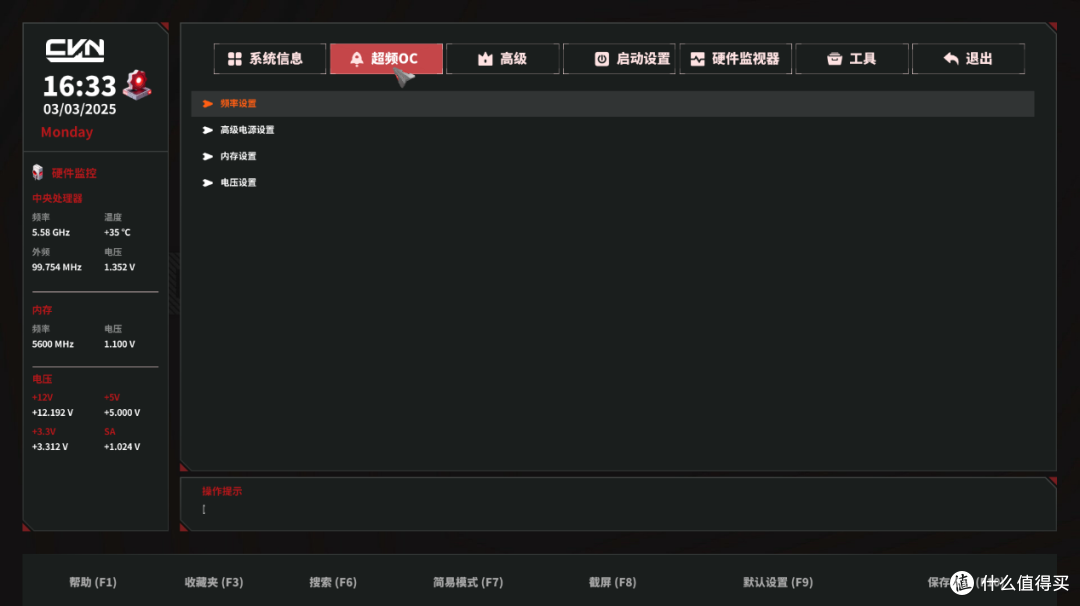Load 默认设置 (F9) defaults
This screenshot has width=1080, height=606.
coord(778,582)
